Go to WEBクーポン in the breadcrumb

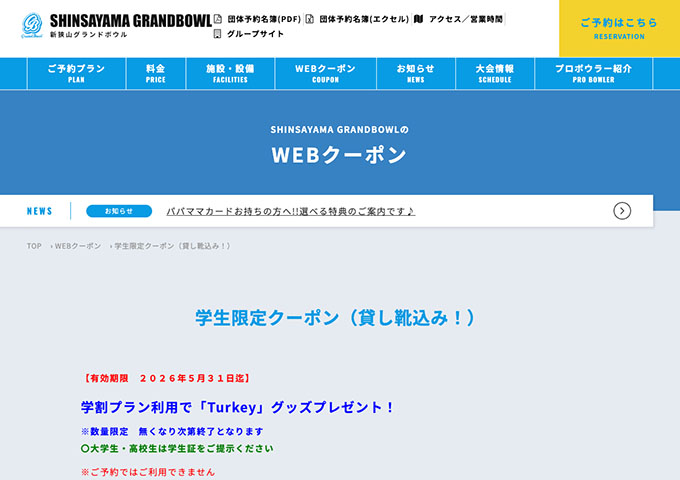coord(78,246)
